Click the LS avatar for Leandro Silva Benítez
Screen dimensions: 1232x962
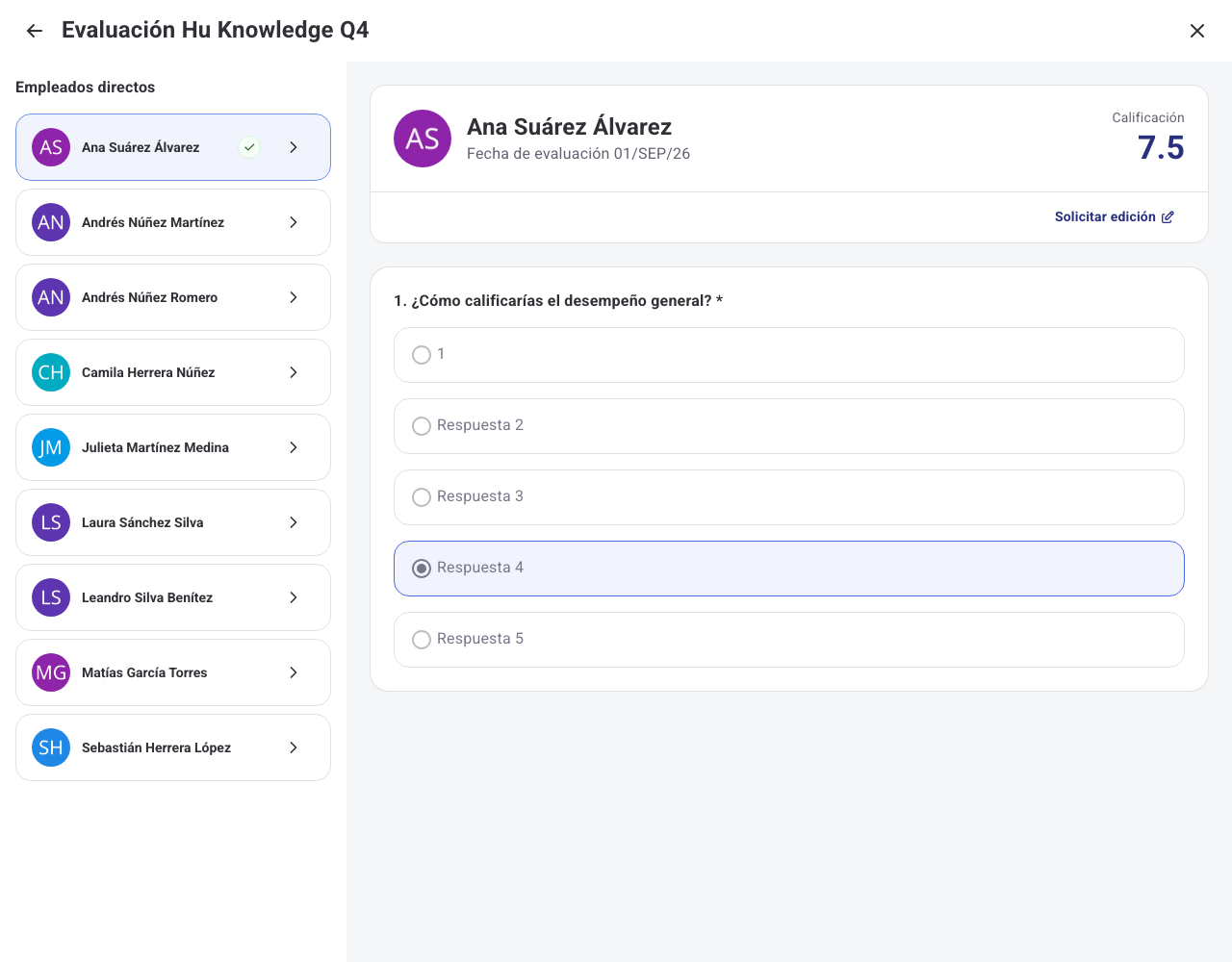51,597
